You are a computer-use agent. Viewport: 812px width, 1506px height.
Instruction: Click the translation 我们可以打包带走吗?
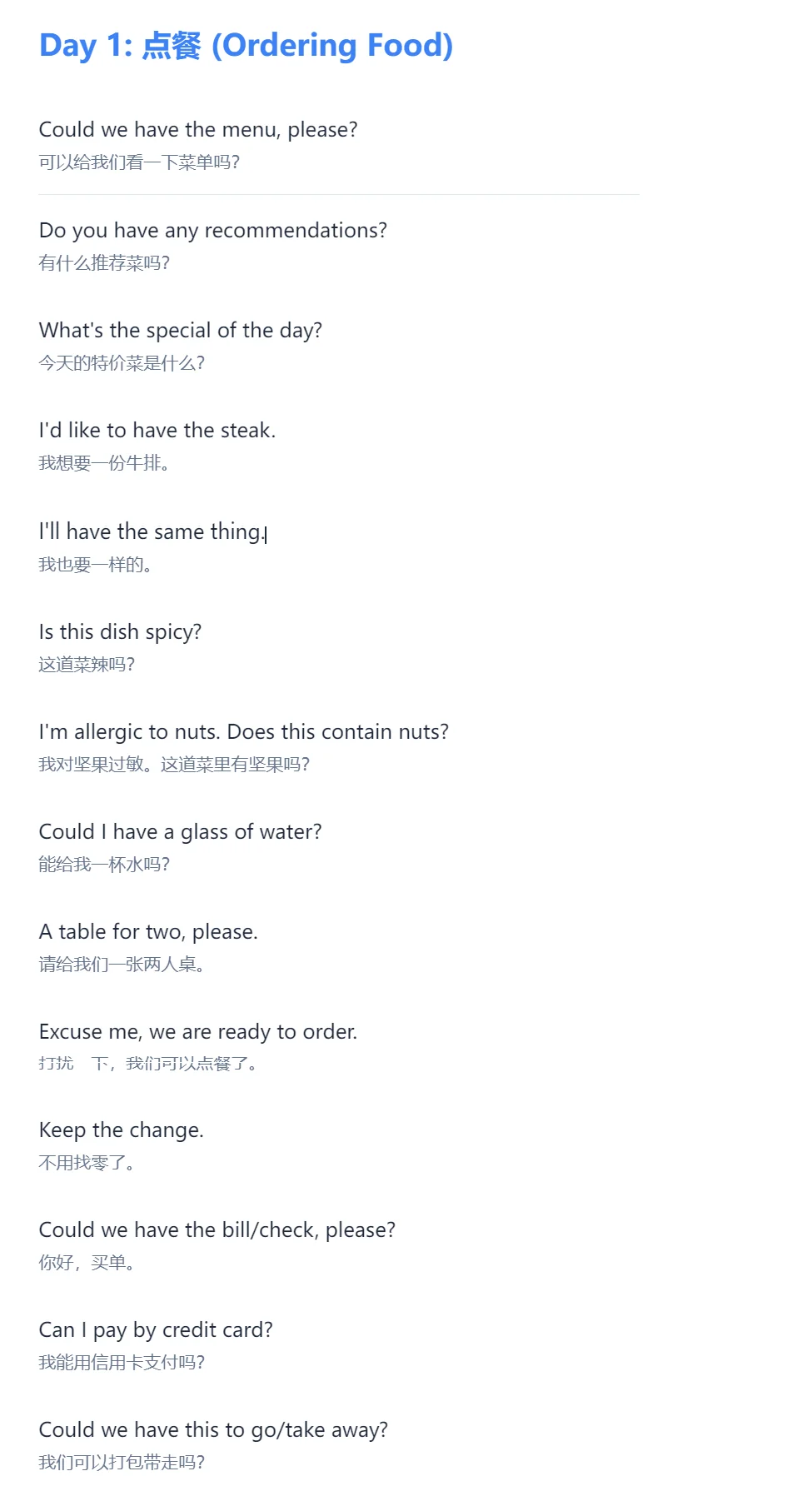click(x=122, y=1463)
